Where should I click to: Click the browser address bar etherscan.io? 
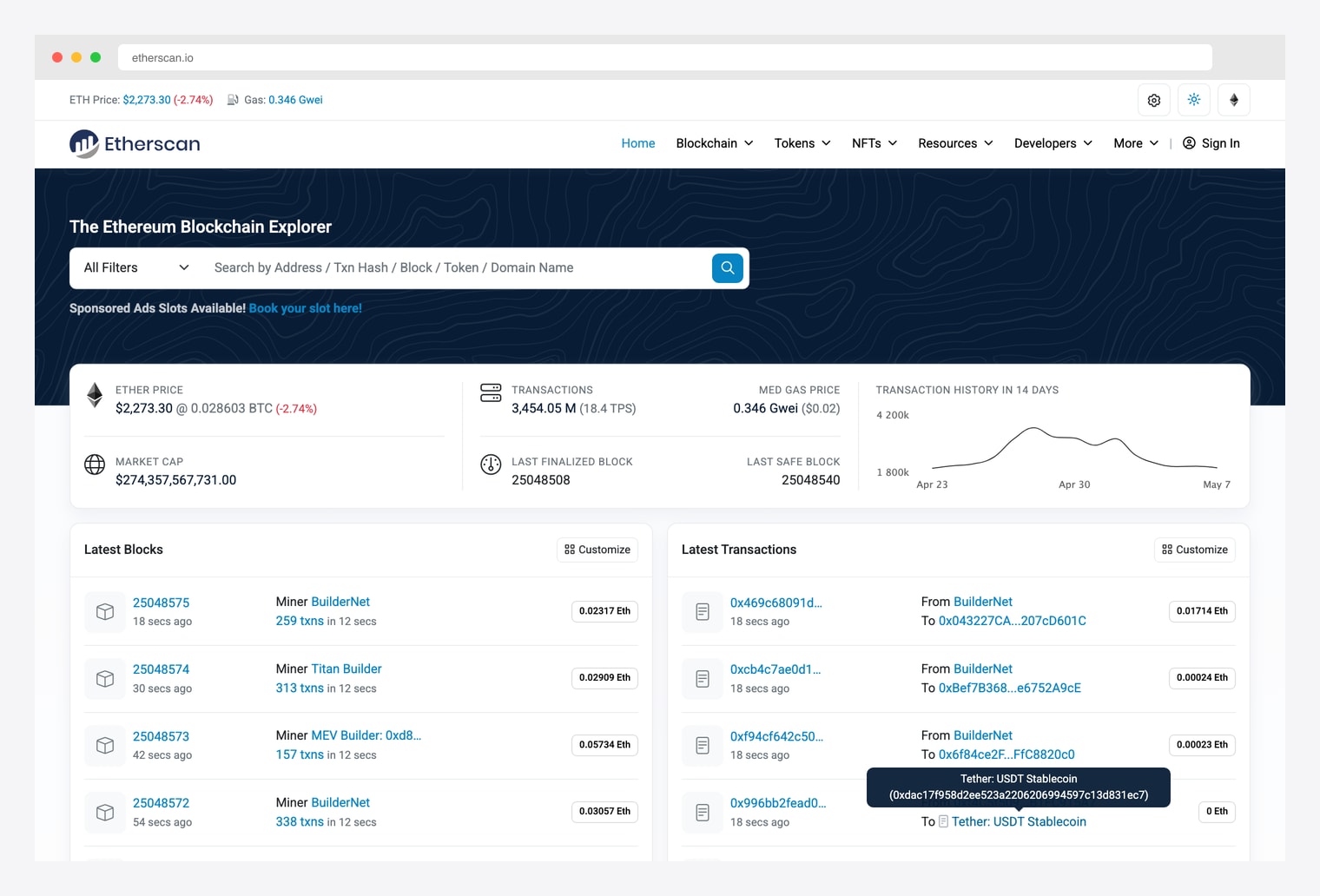pyautogui.click(x=665, y=57)
